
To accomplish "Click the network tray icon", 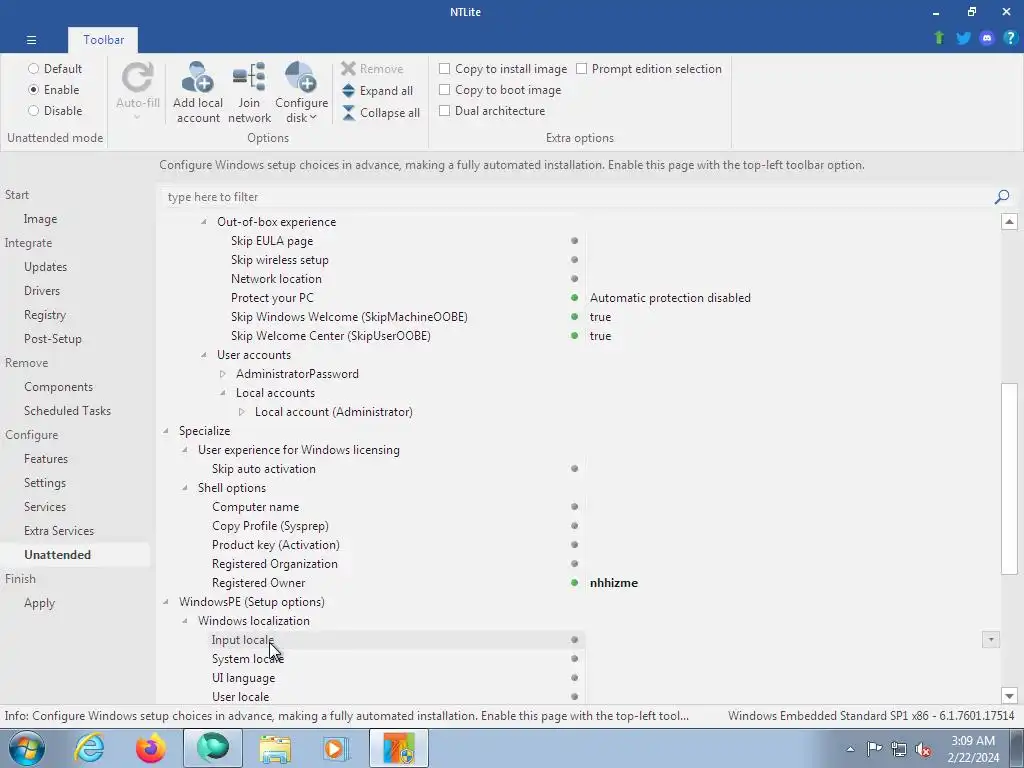I will [899, 749].
